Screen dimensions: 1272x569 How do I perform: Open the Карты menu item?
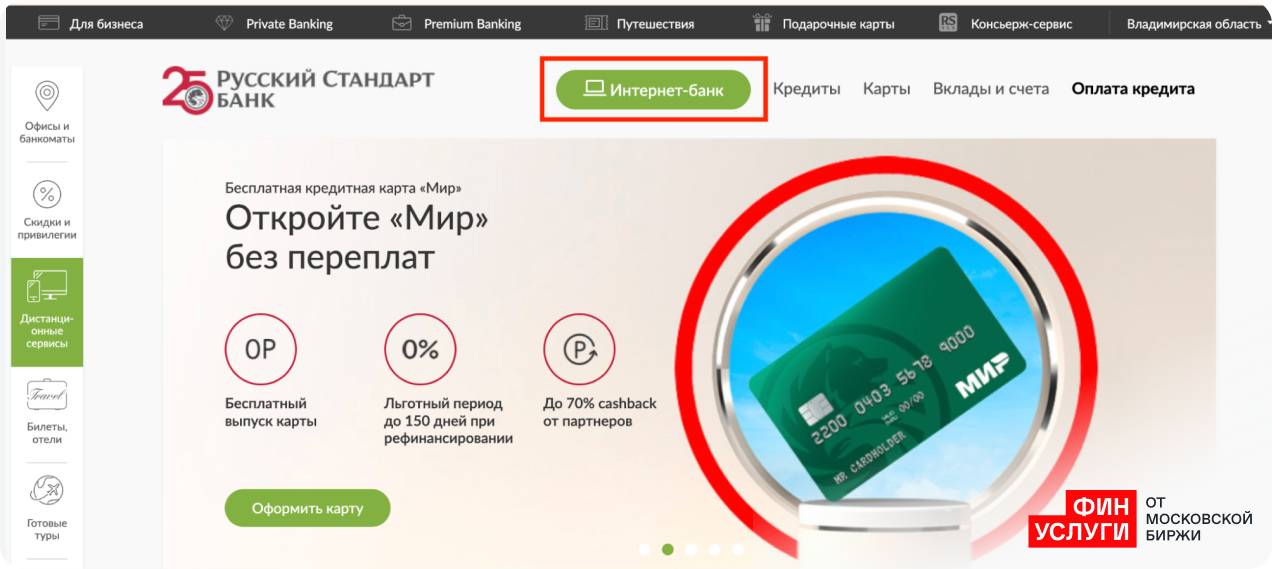[x=887, y=89]
